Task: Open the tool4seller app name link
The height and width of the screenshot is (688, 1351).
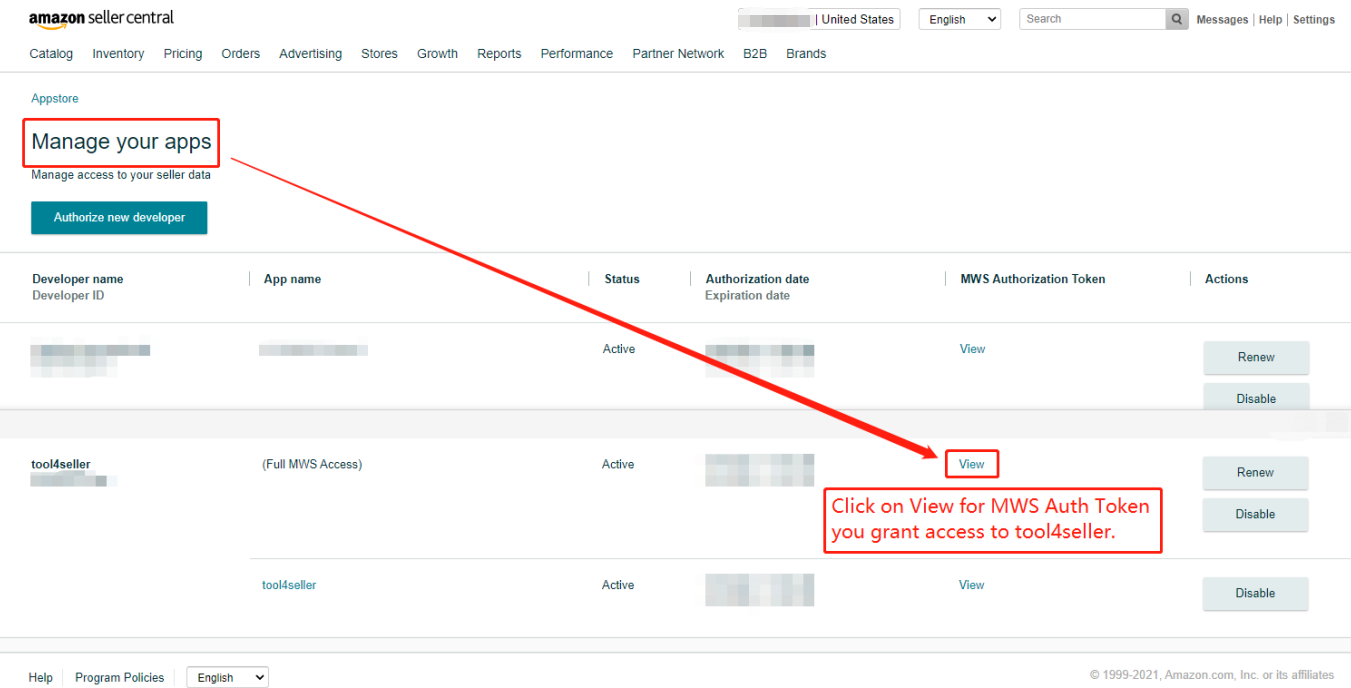Action: pos(289,585)
